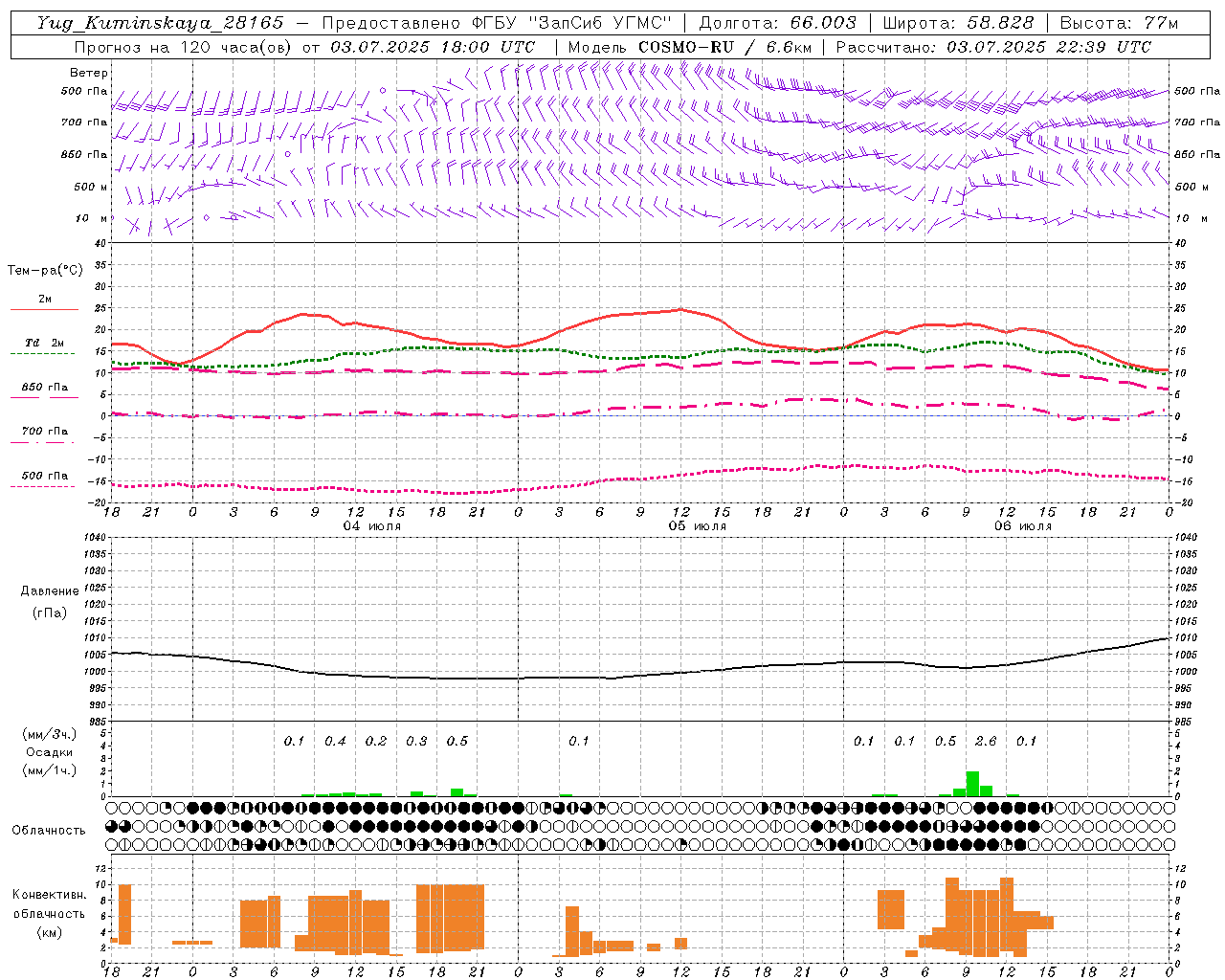Click the computed time 03.07.2025 22:39 UTC
The image size is (1225, 980).
coord(1049,47)
